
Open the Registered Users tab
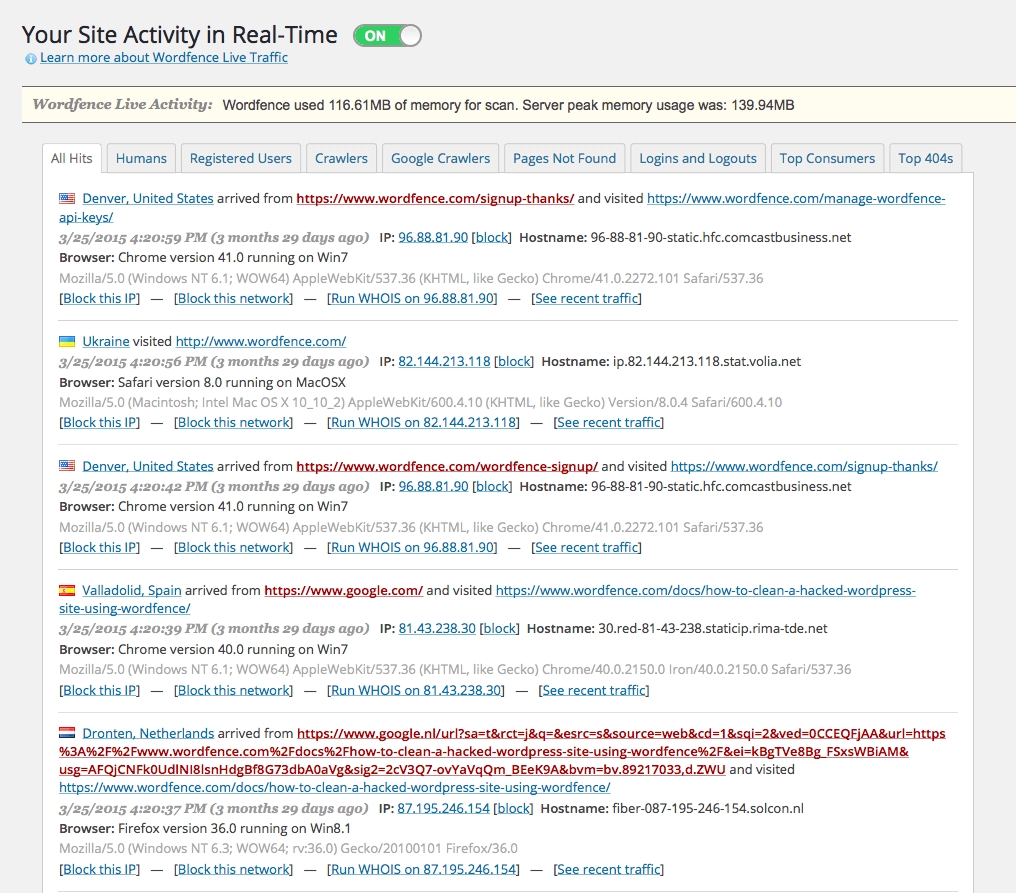coord(240,159)
